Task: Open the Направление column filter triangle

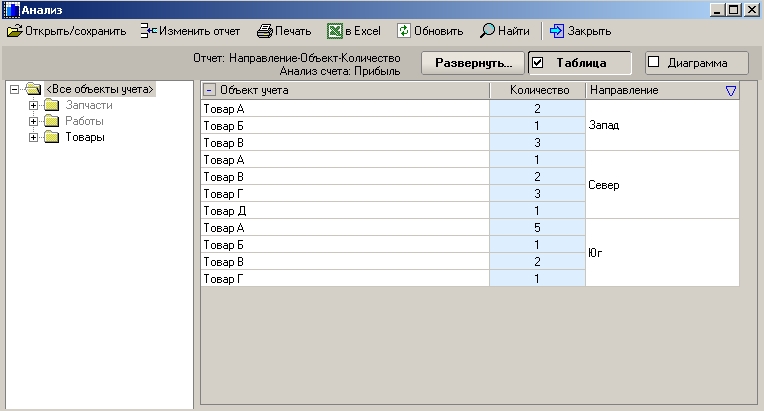Action: [730, 91]
